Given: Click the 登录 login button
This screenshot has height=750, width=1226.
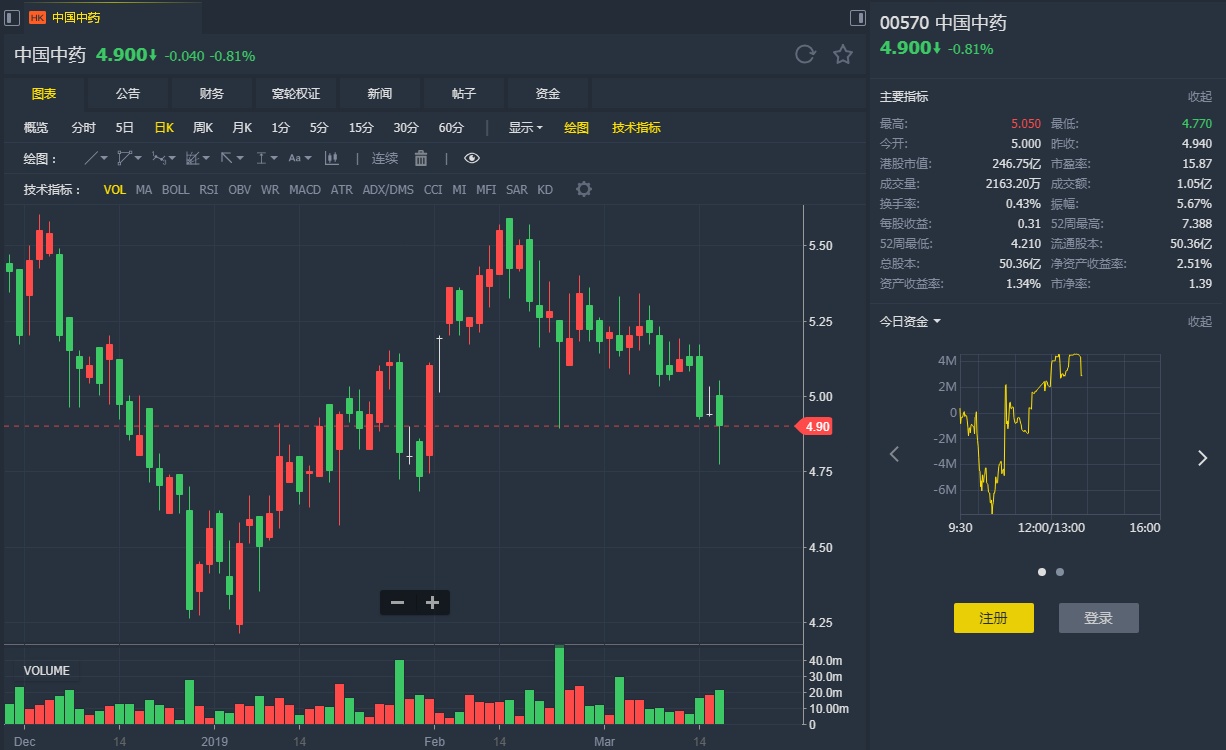Looking at the screenshot, I should (1098, 618).
